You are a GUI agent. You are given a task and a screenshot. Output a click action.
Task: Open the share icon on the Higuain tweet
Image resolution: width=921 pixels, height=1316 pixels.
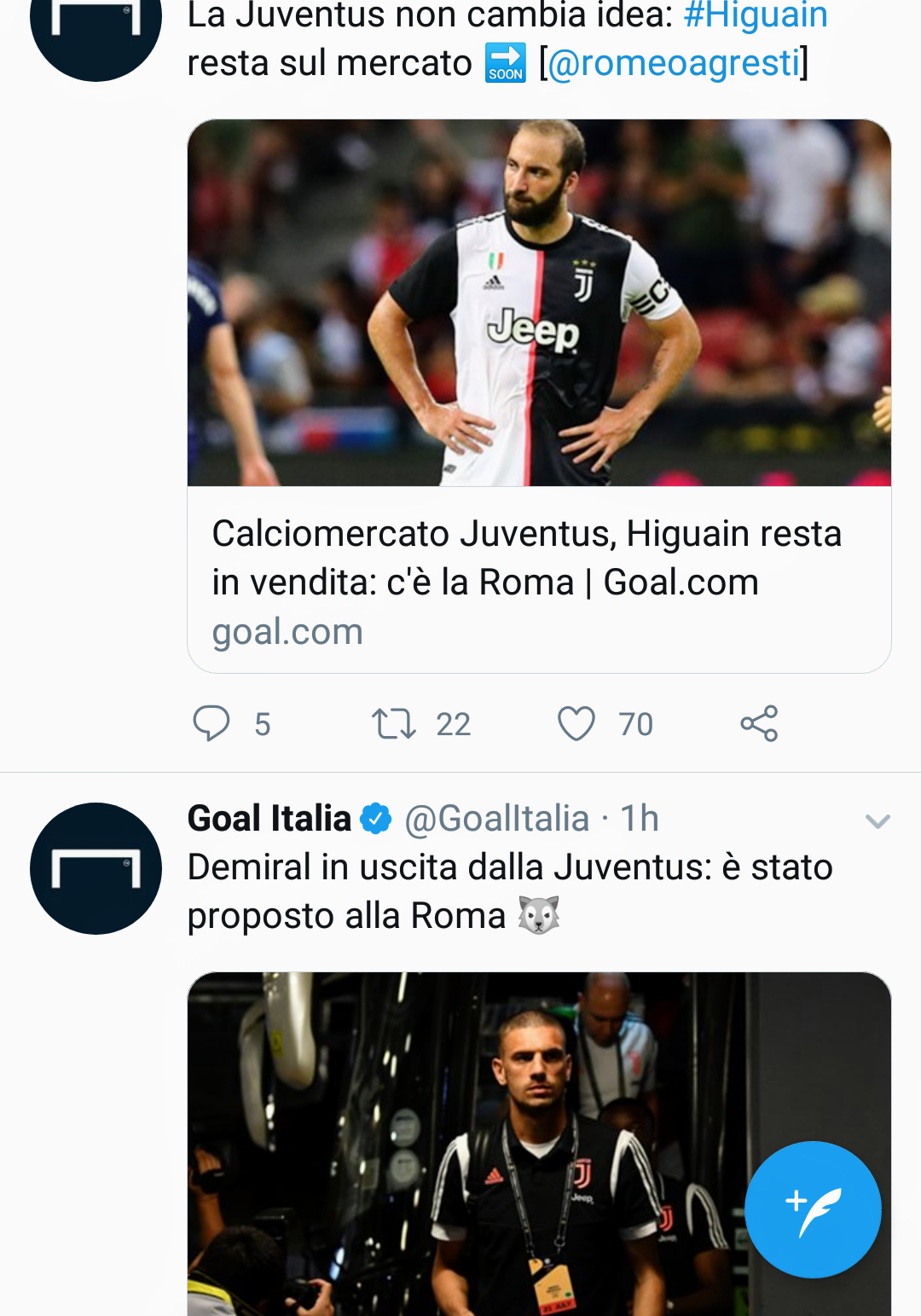coord(759,724)
